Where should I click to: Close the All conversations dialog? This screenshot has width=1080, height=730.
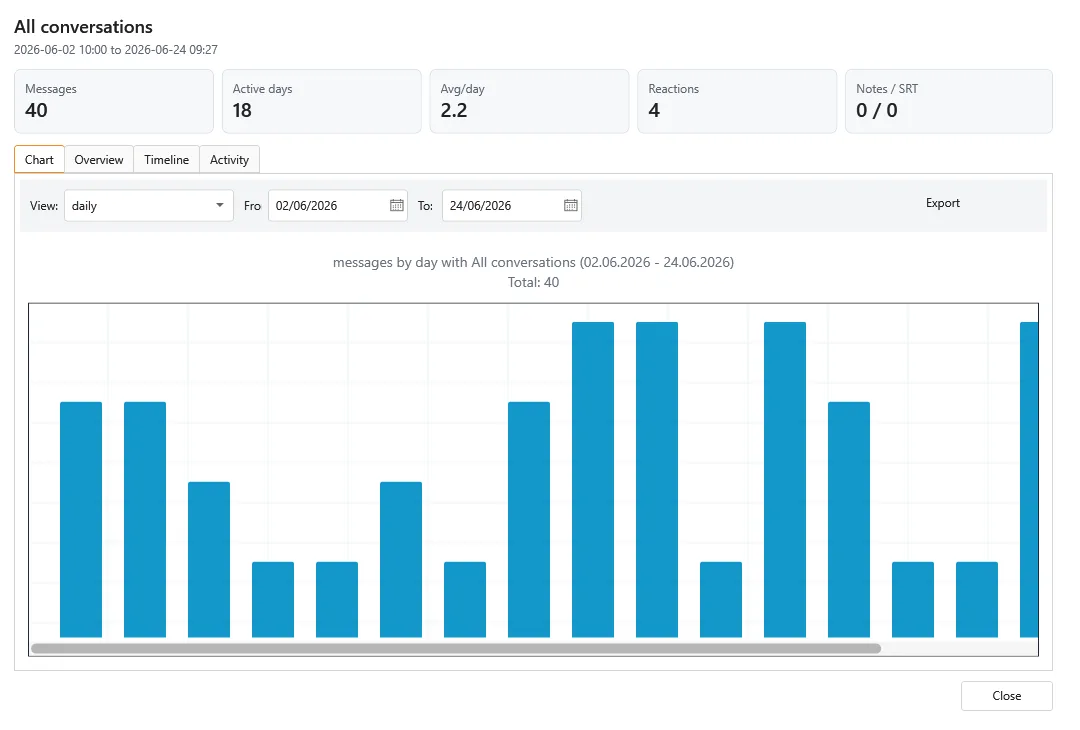1006,696
